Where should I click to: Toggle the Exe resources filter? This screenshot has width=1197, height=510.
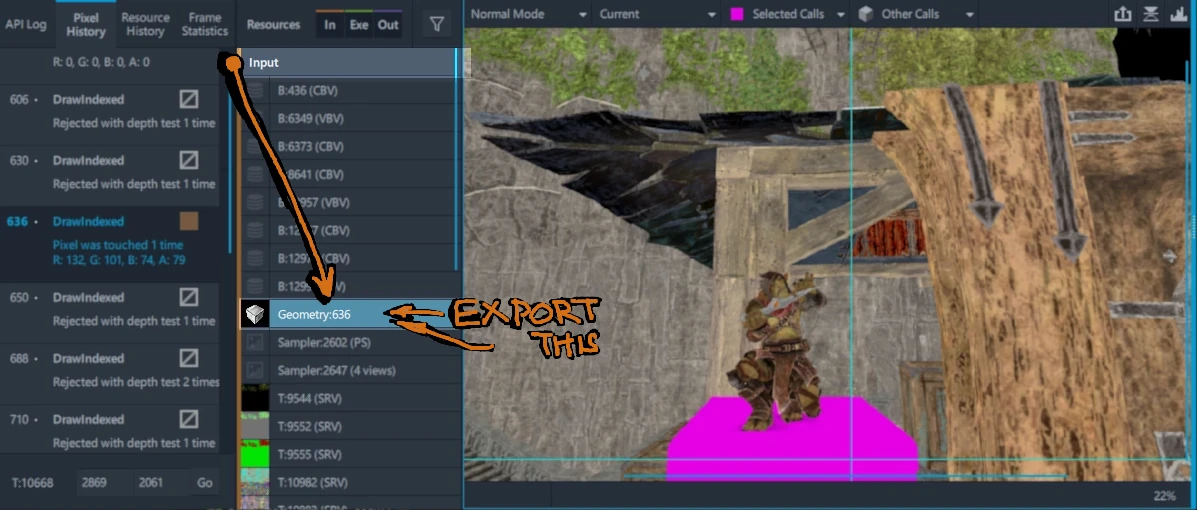pos(358,25)
